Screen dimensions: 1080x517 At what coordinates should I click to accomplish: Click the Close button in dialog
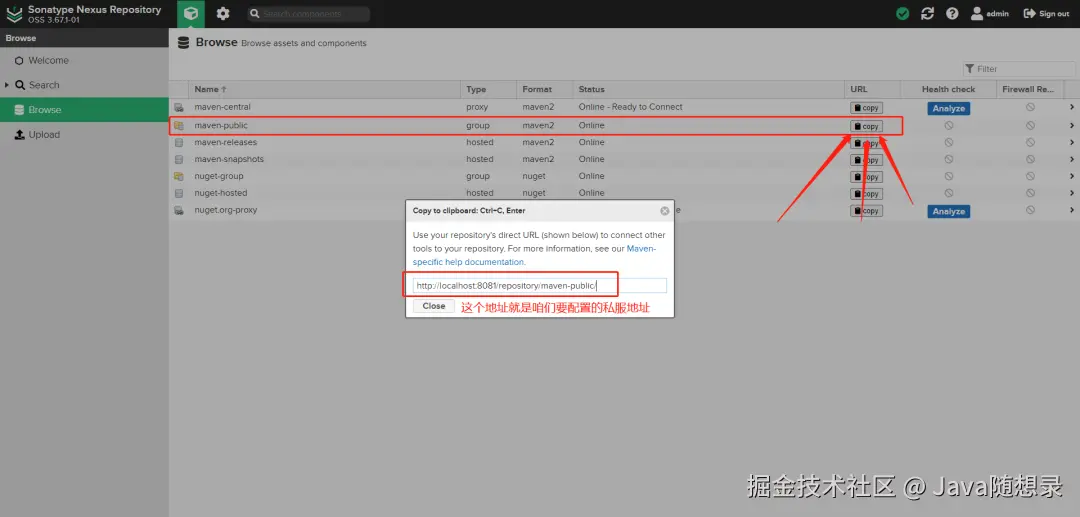click(434, 306)
